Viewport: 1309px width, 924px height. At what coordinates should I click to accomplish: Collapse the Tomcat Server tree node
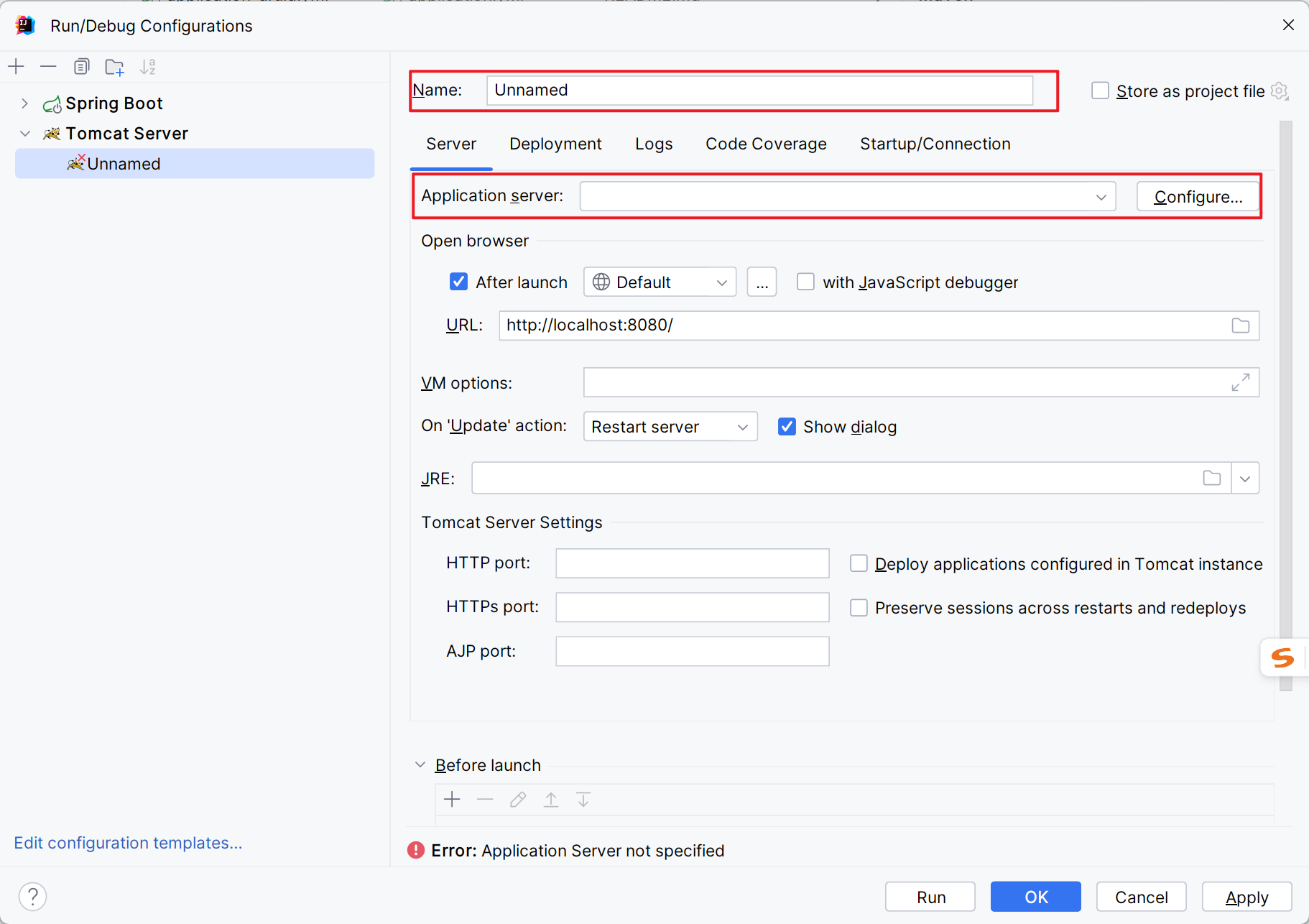click(24, 134)
